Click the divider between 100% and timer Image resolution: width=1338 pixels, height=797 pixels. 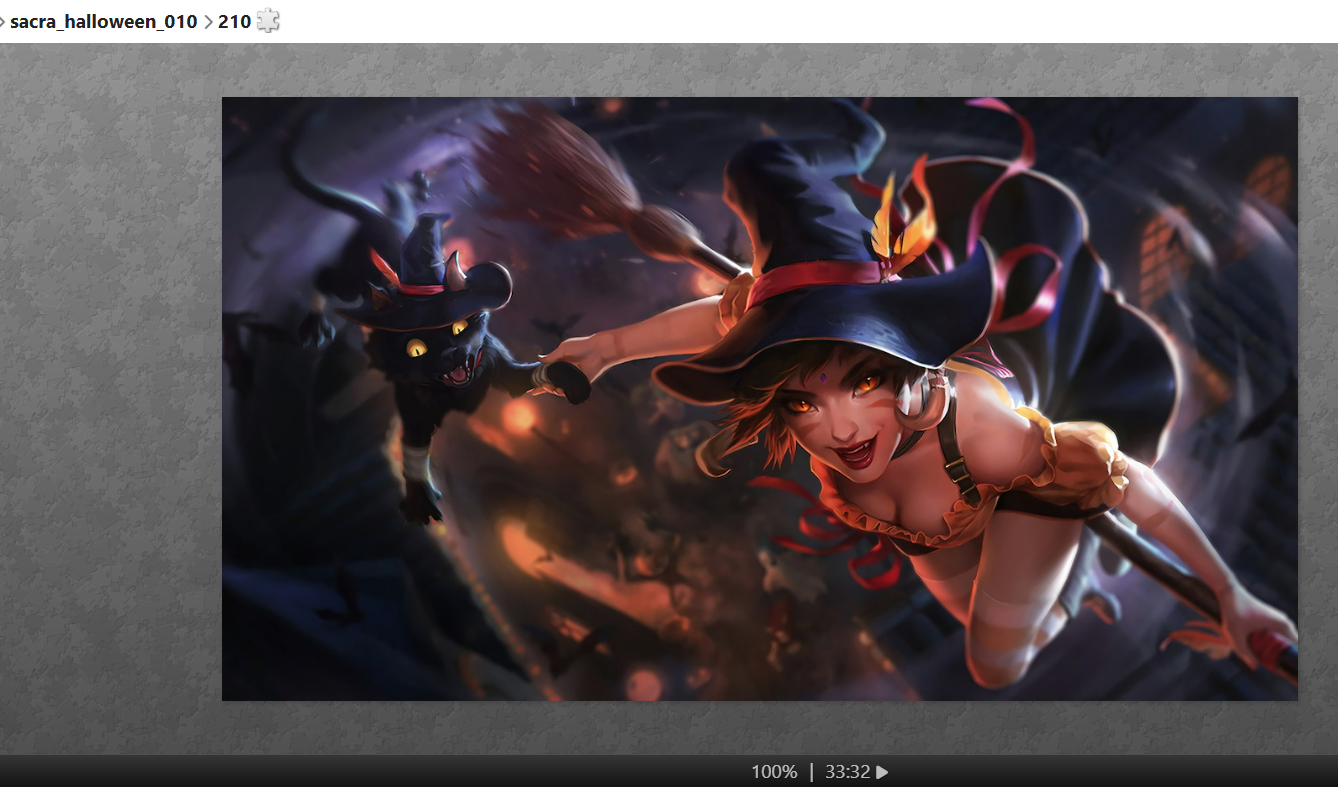(811, 772)
